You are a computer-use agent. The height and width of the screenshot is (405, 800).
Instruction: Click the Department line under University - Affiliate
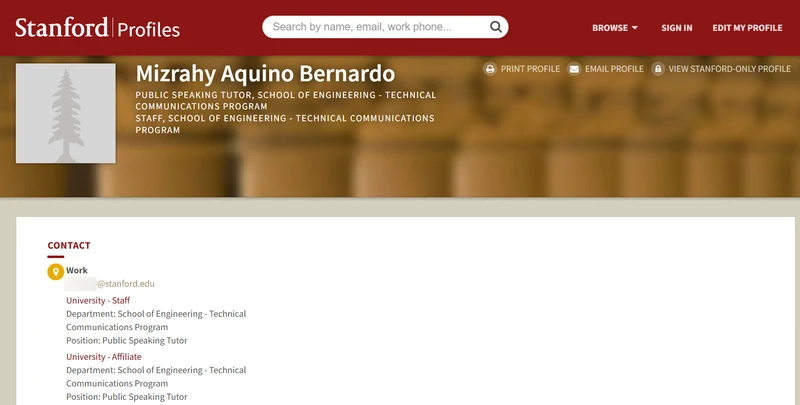click(156, 377)
